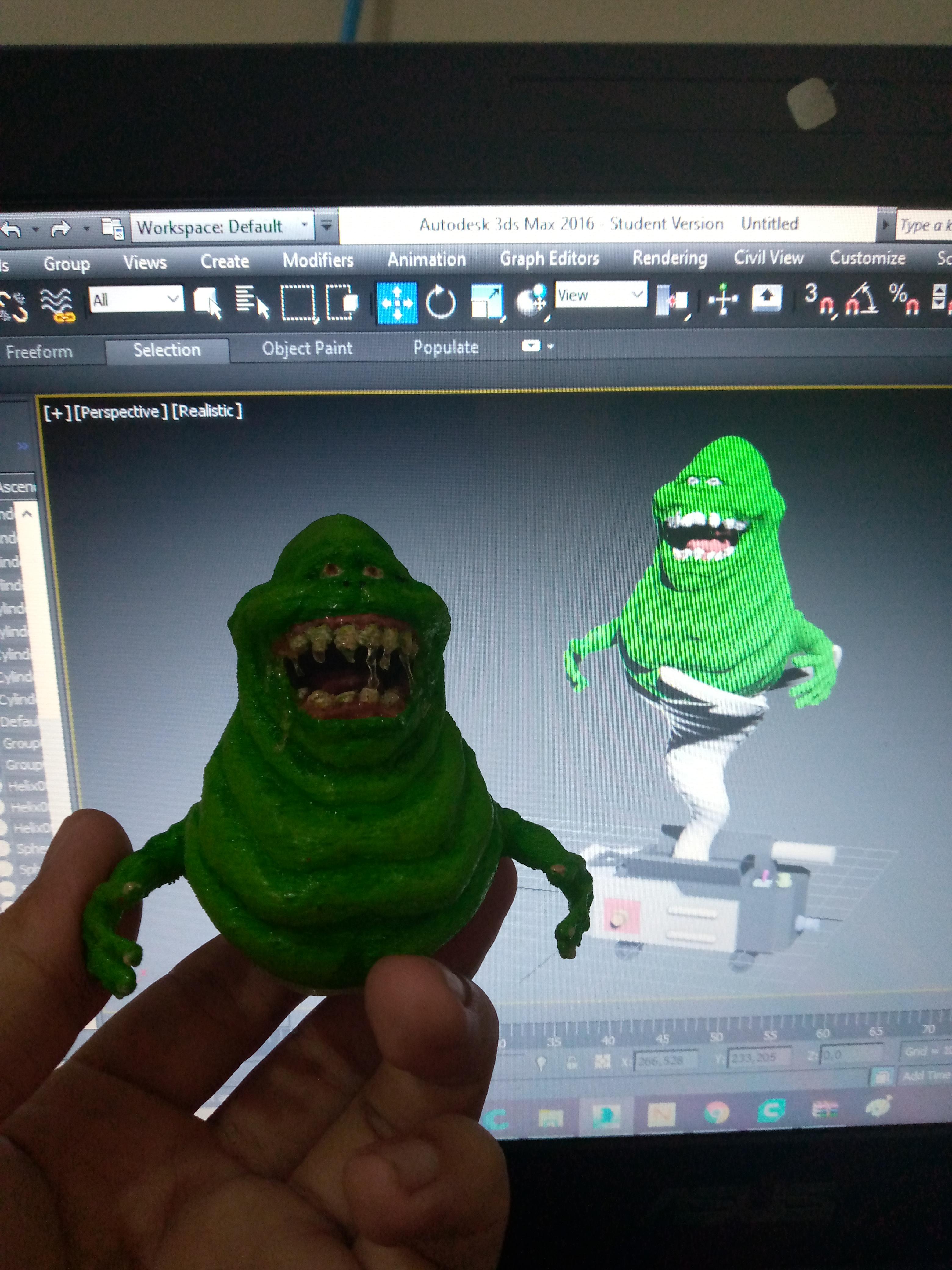Viewport: 952px width, 1270px height.
Task: Click the arrow left of the search box
Action: pos(885,225)
